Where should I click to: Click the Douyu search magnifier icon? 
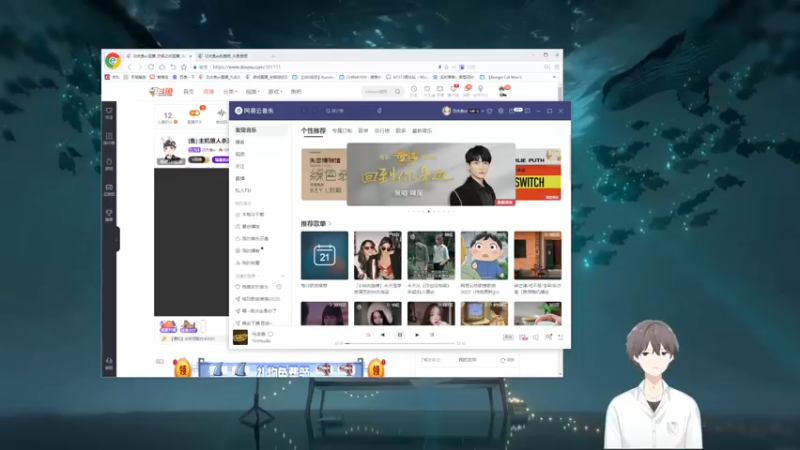(397, 92)
